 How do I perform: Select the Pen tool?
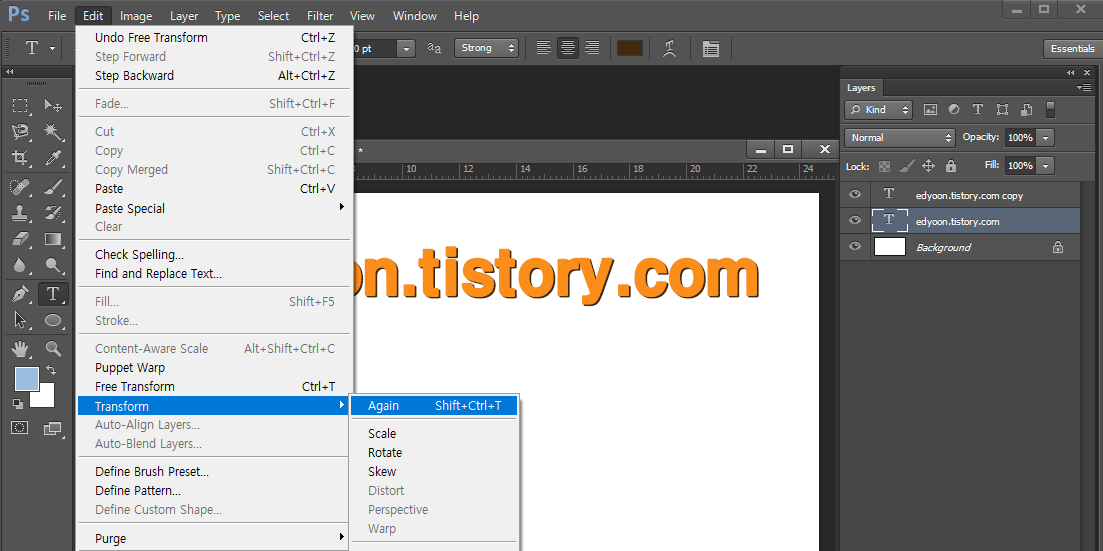tap(20, 294)
